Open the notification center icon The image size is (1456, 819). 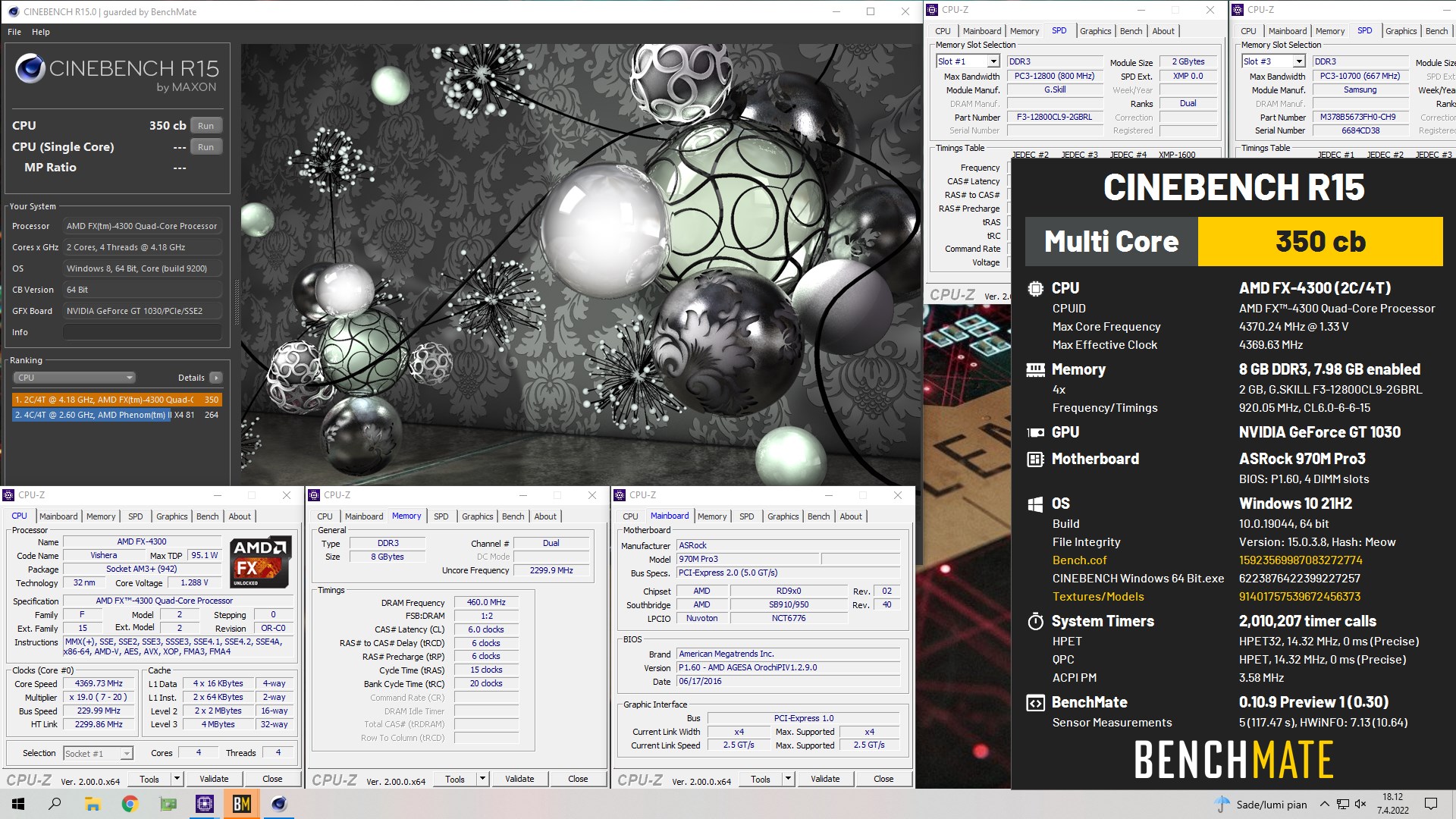point(1431,804)
